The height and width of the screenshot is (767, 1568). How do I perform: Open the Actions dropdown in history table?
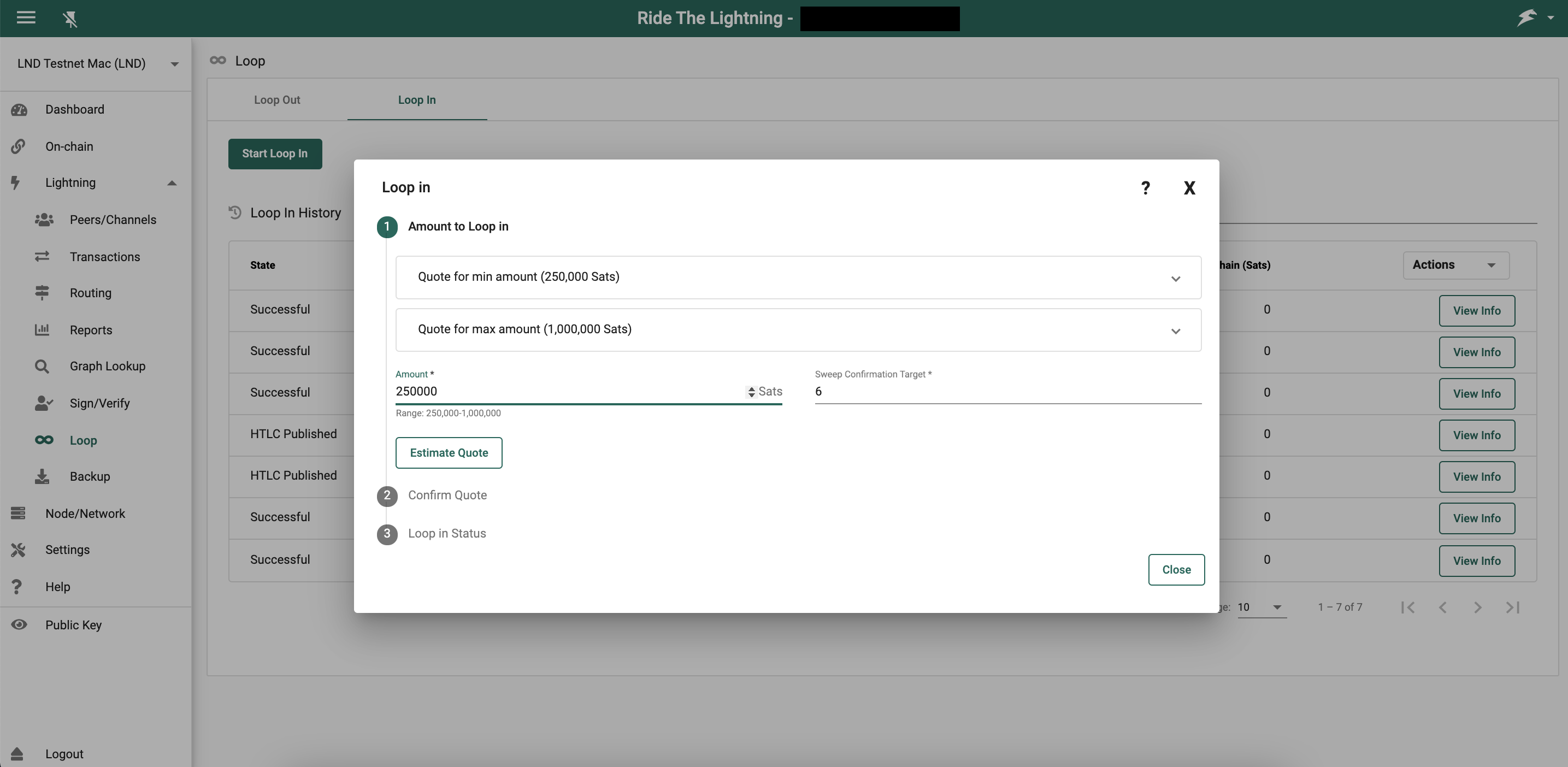point(1456,265)
